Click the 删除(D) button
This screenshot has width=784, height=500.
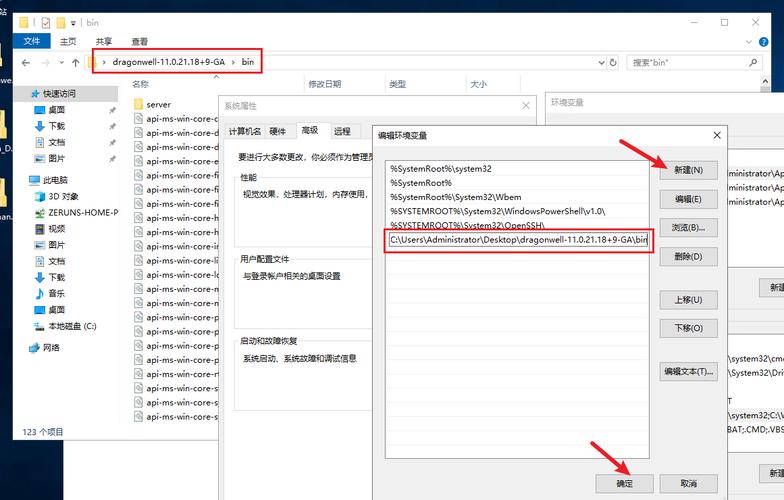pos(688,256)
